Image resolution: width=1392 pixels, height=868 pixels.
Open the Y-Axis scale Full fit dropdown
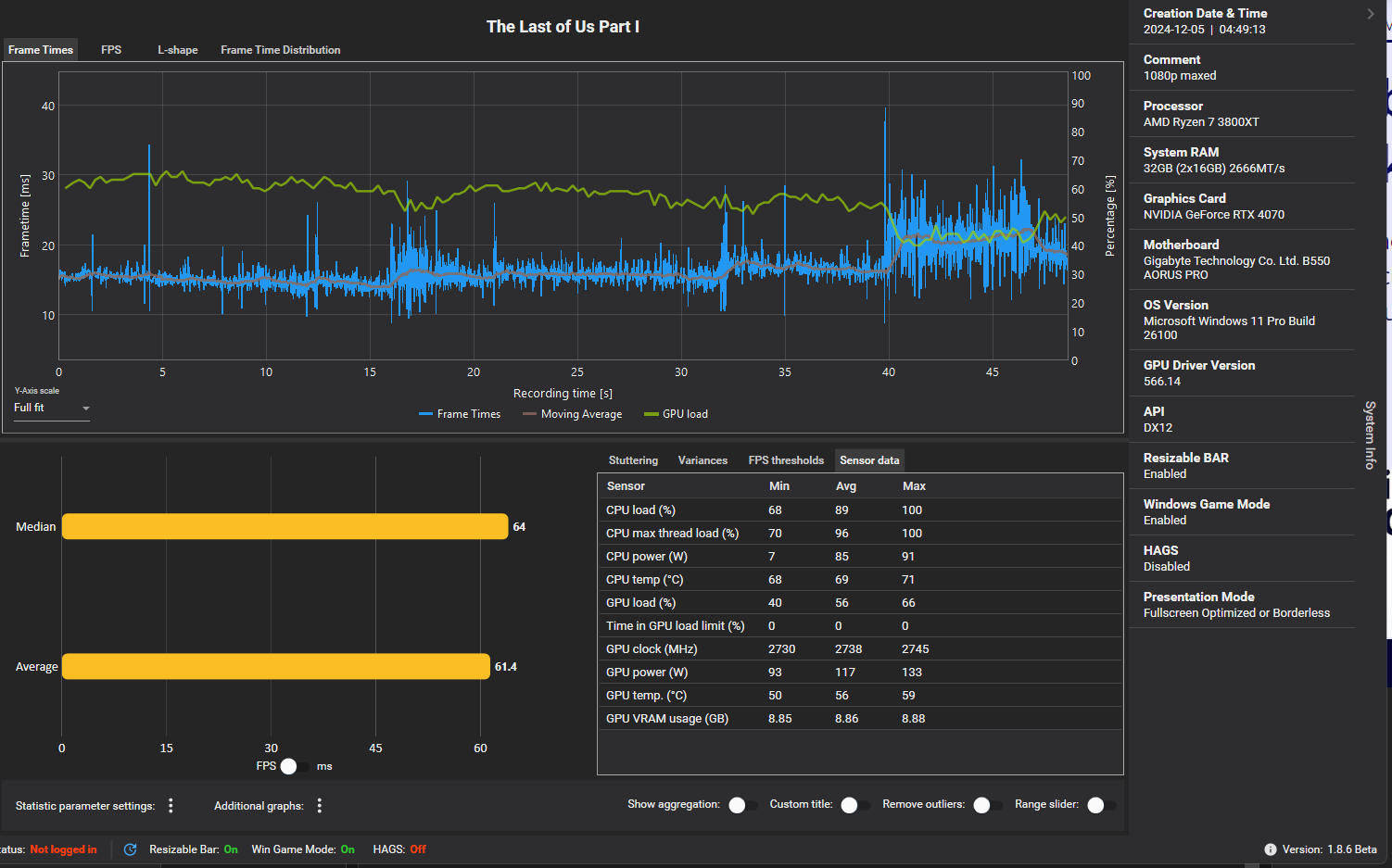coord(52,408)
